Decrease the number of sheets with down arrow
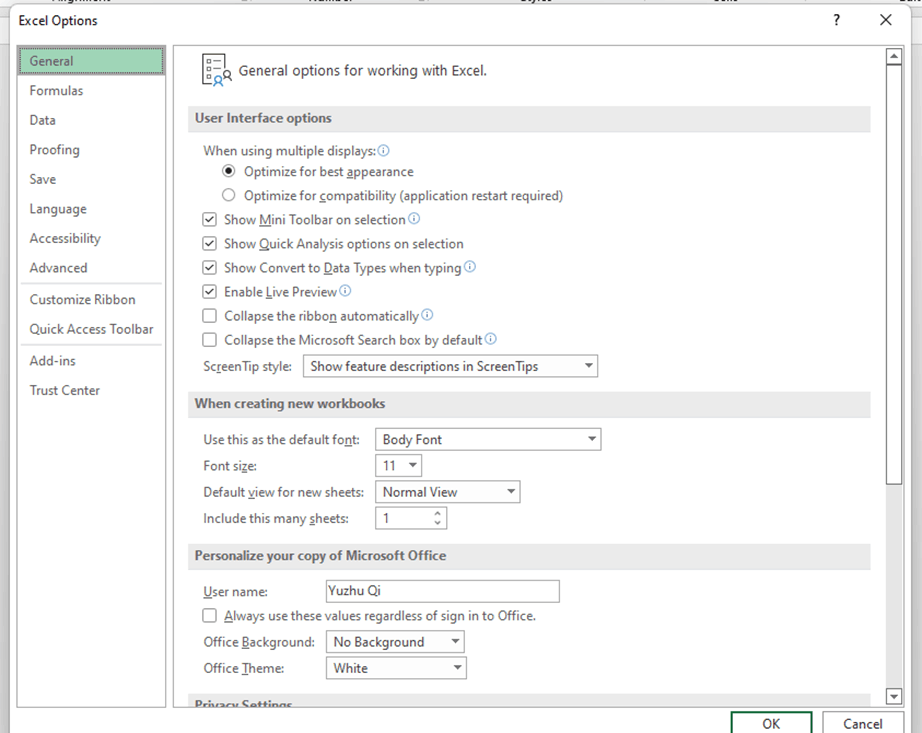Viewport: 922px width, 733px height. click(x=437, y=523)
